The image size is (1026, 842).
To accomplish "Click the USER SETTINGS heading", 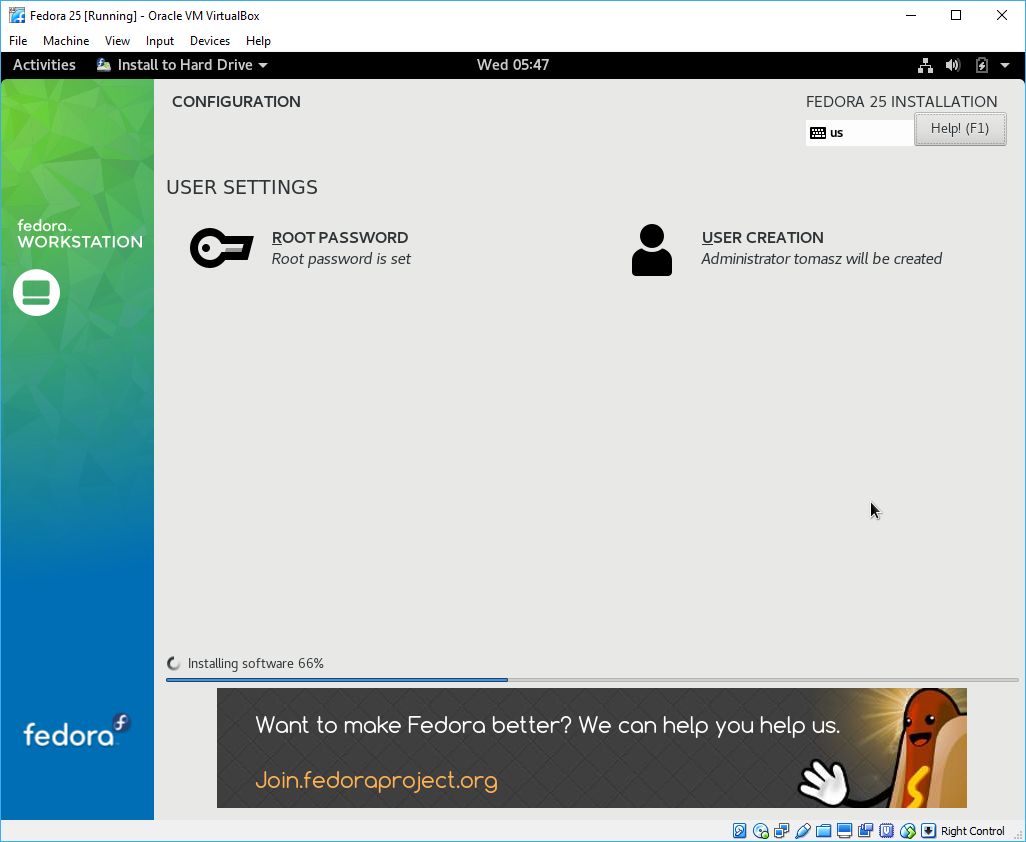I will [x=242, y=187].
